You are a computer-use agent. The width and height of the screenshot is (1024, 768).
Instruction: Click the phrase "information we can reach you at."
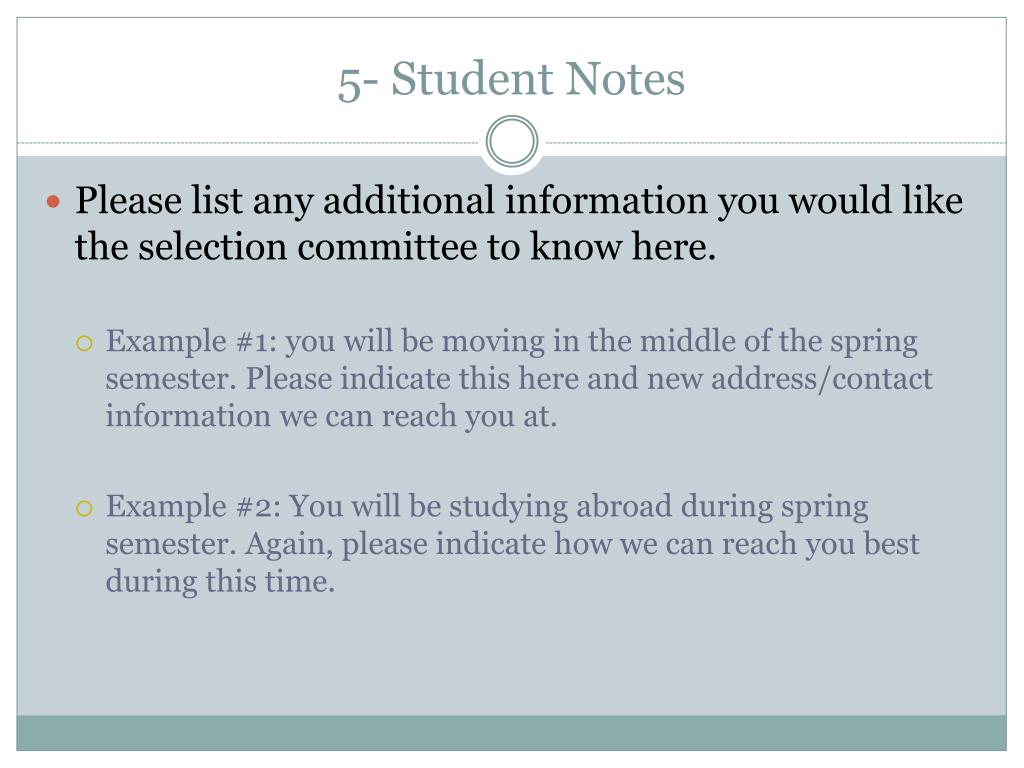tap(332, 417)
